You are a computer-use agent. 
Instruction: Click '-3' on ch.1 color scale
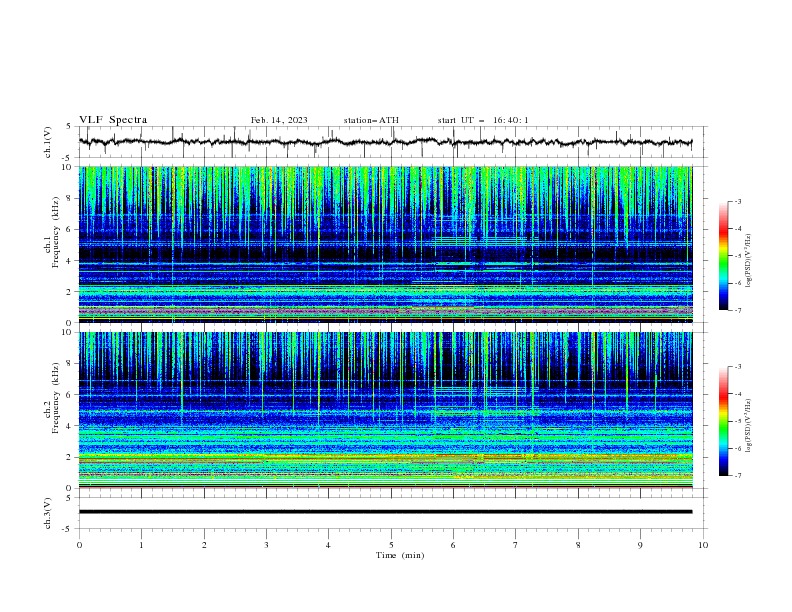pyautogui.click(x=738, y=201)
